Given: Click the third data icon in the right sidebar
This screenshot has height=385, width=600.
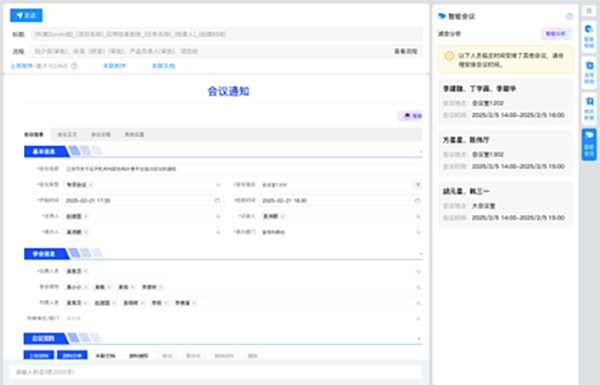Looking at the screenshot, I should [x=589, y=109].
